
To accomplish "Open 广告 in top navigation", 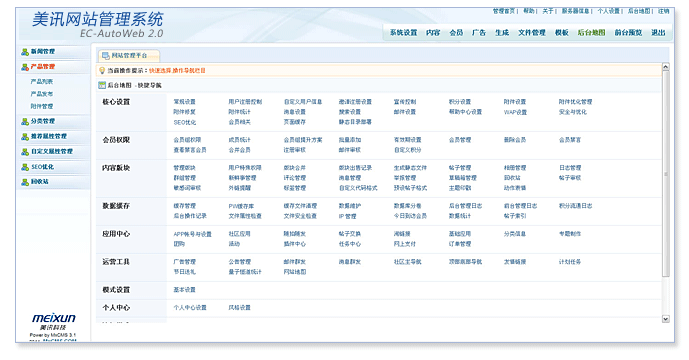I will point(479,33).
